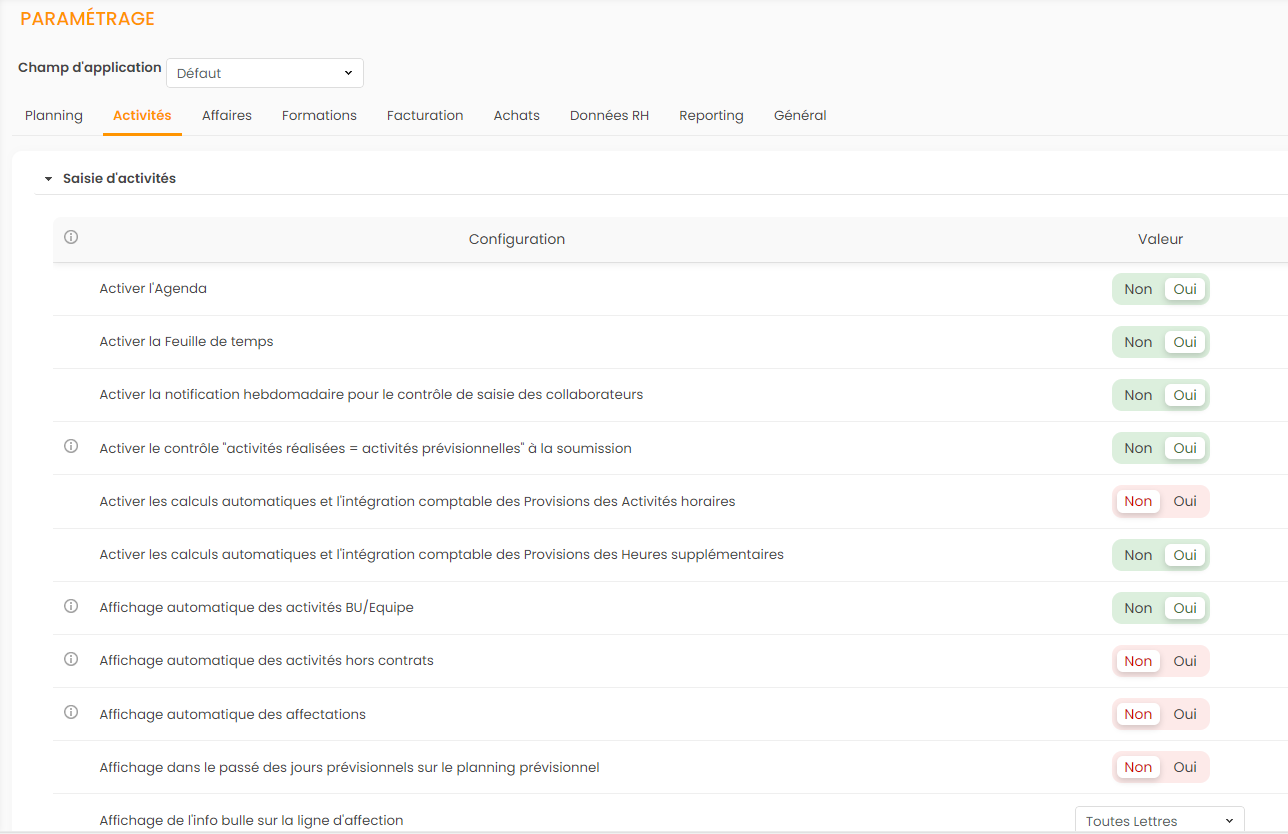The image size is (1288, 834).
Task: Enable Affichage automatique des affectations with Oui
Action: coord(1185,714)
